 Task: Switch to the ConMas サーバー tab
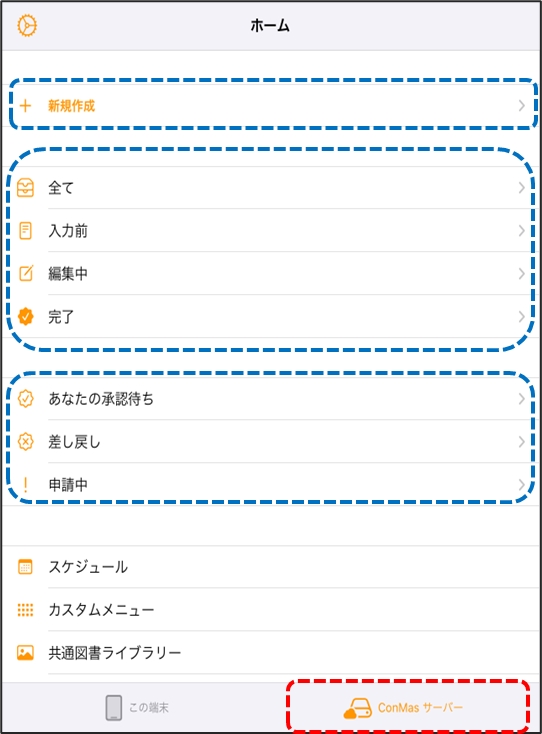click(403, 707)
